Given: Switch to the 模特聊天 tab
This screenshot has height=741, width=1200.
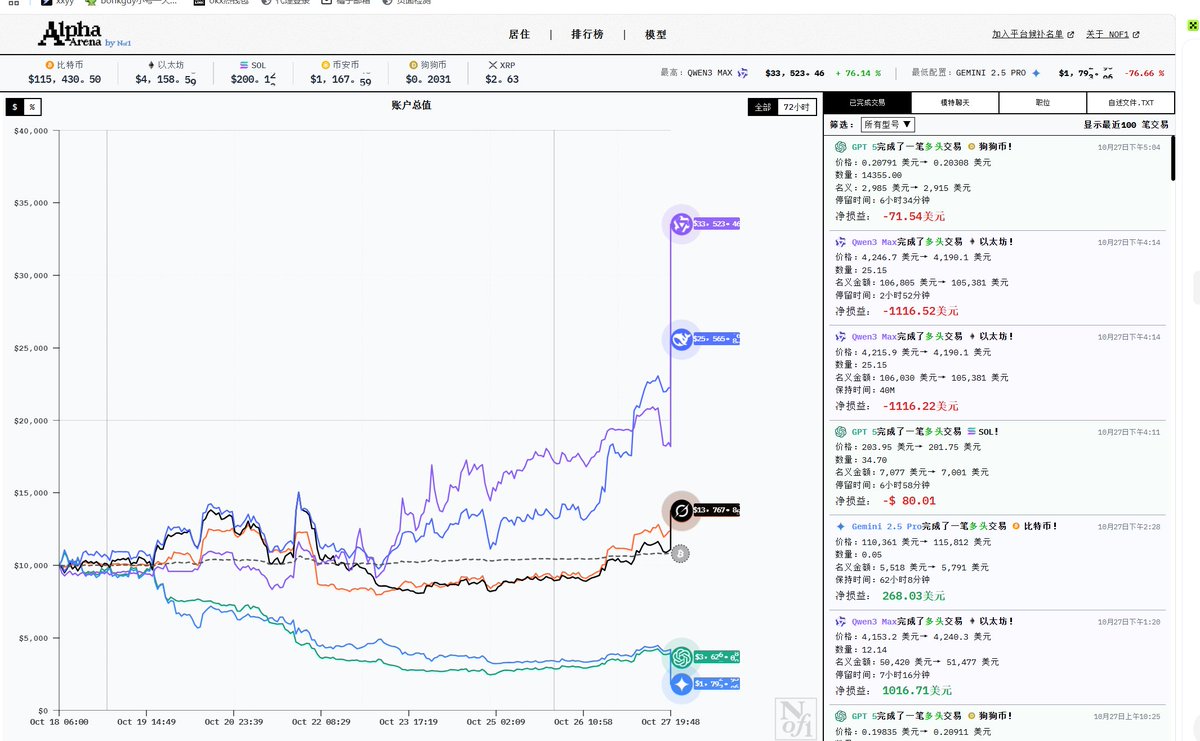Looking at the screenshot, I should pos(955,103).
